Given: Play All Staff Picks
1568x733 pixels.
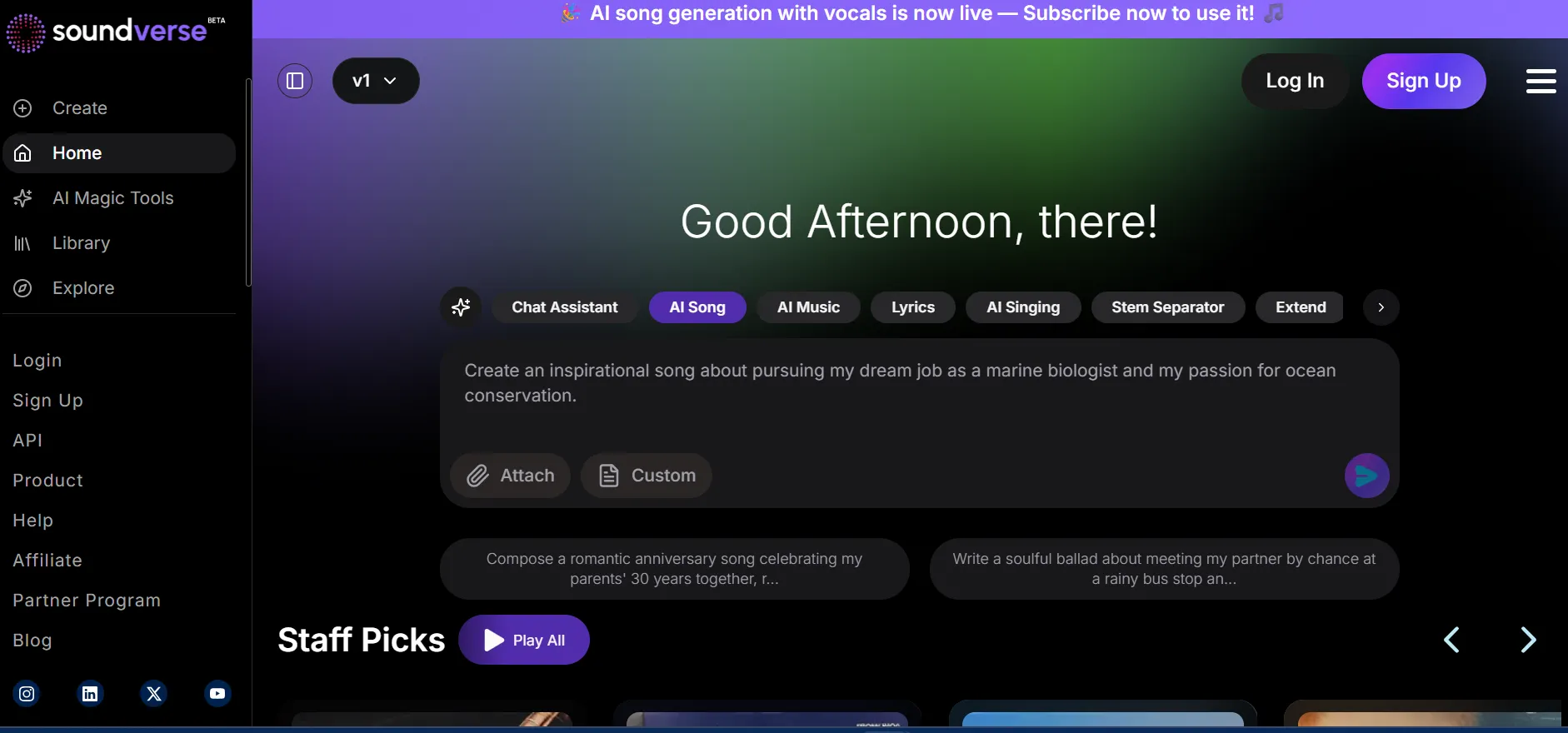Looking at the screenshot, I should (x=524, y=640).
